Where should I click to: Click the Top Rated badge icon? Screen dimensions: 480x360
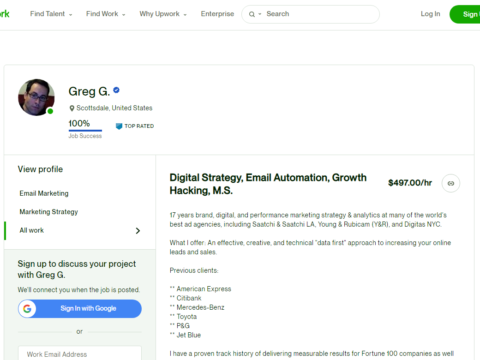click(x=119, y=126)
